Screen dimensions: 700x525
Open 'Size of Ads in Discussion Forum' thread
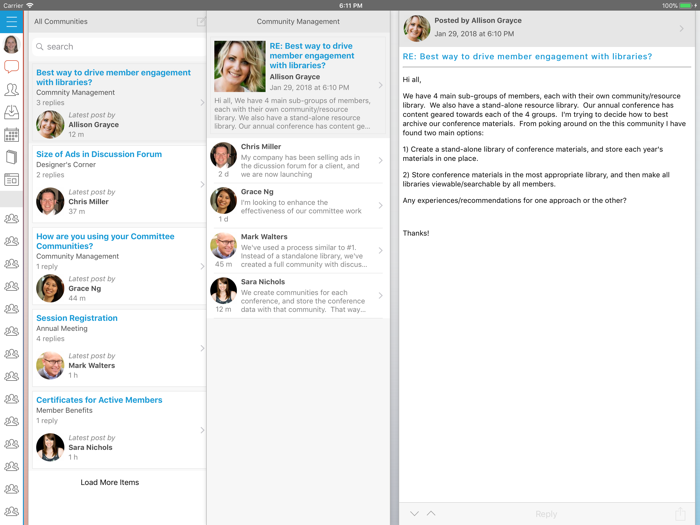[99, 154]
